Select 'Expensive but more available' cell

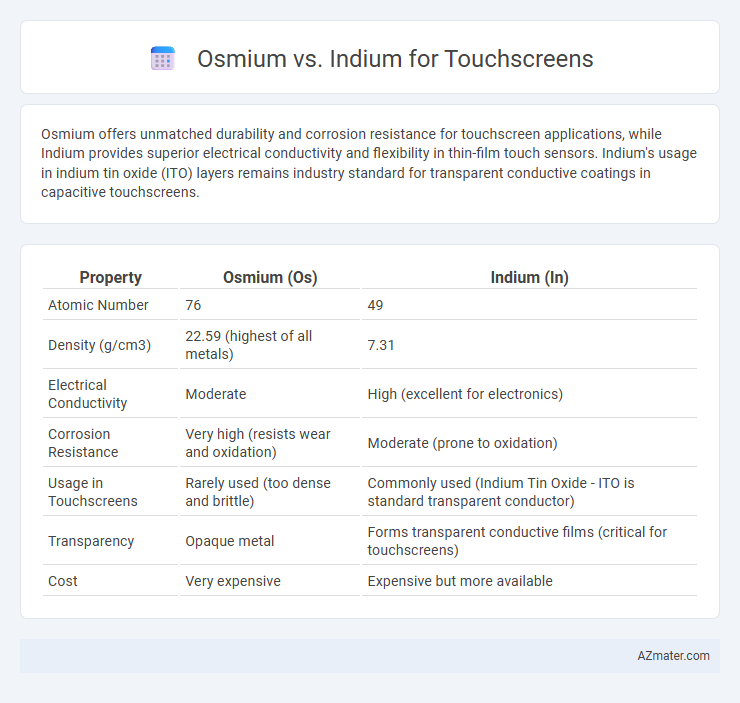[x=460, y=581]
